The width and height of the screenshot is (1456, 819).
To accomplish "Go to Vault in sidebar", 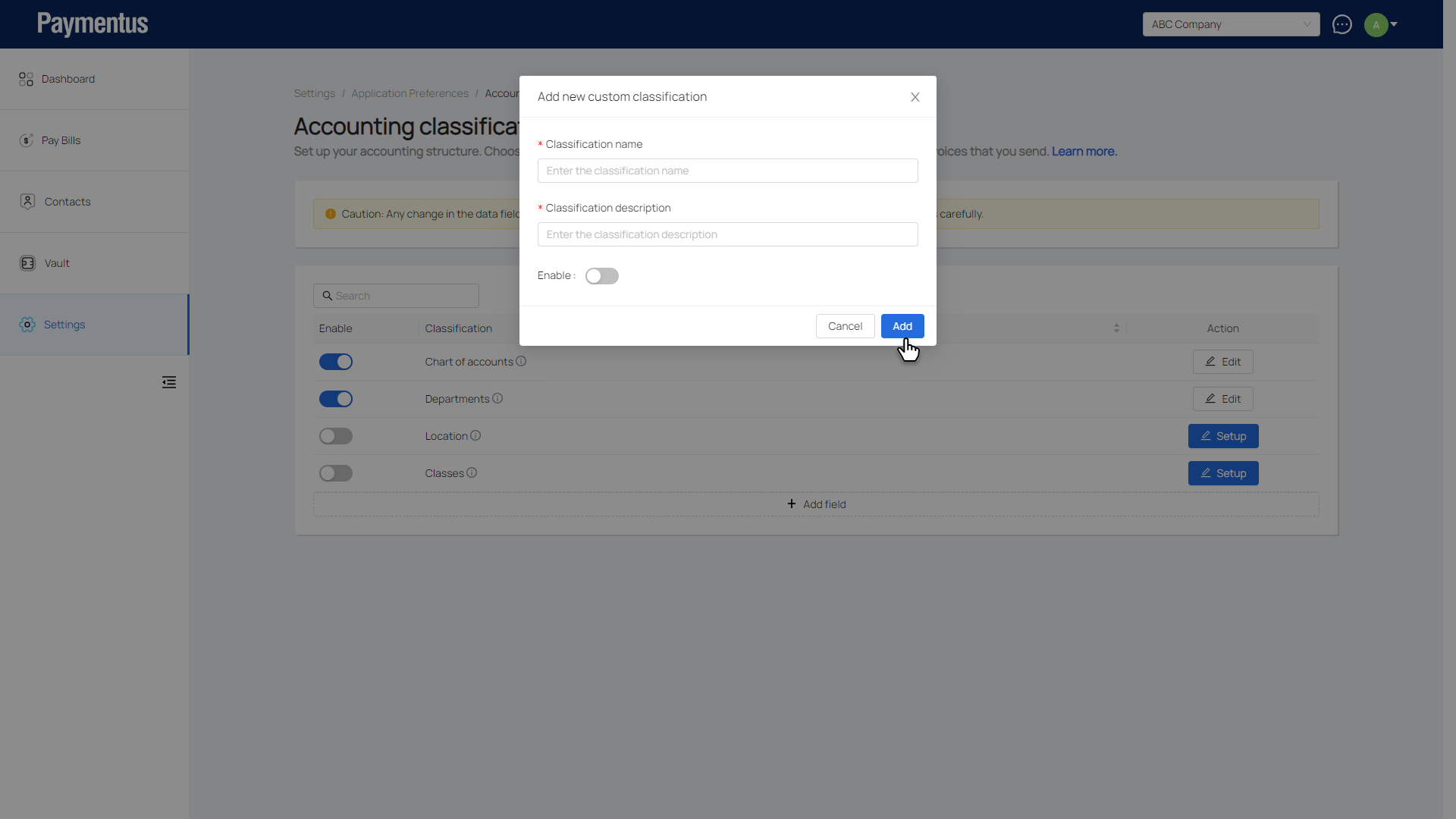I will click(x=56, y=263).
